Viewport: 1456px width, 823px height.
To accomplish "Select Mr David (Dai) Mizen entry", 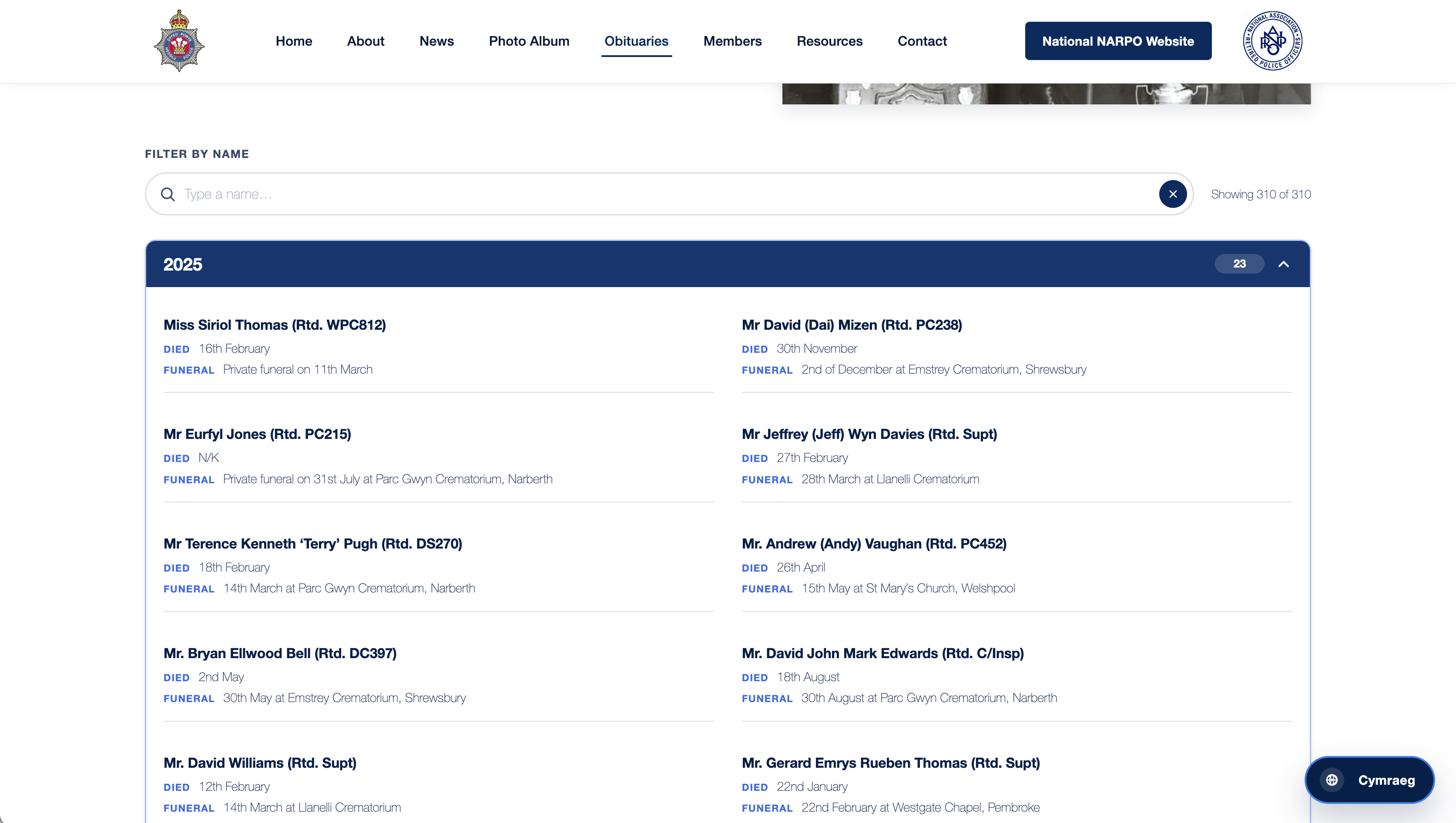I will (852, 325).
